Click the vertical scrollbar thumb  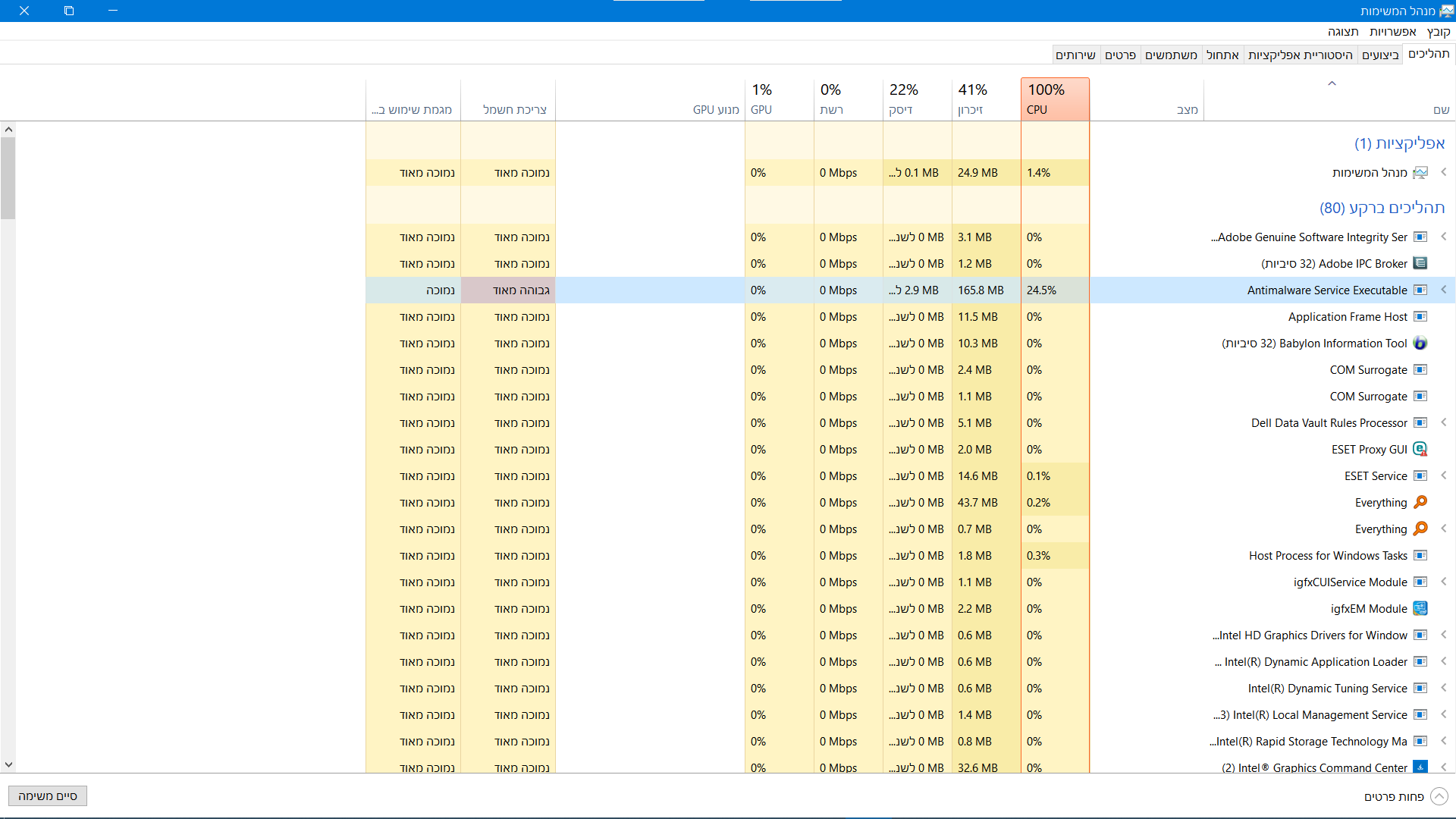(x=8, y=178)
